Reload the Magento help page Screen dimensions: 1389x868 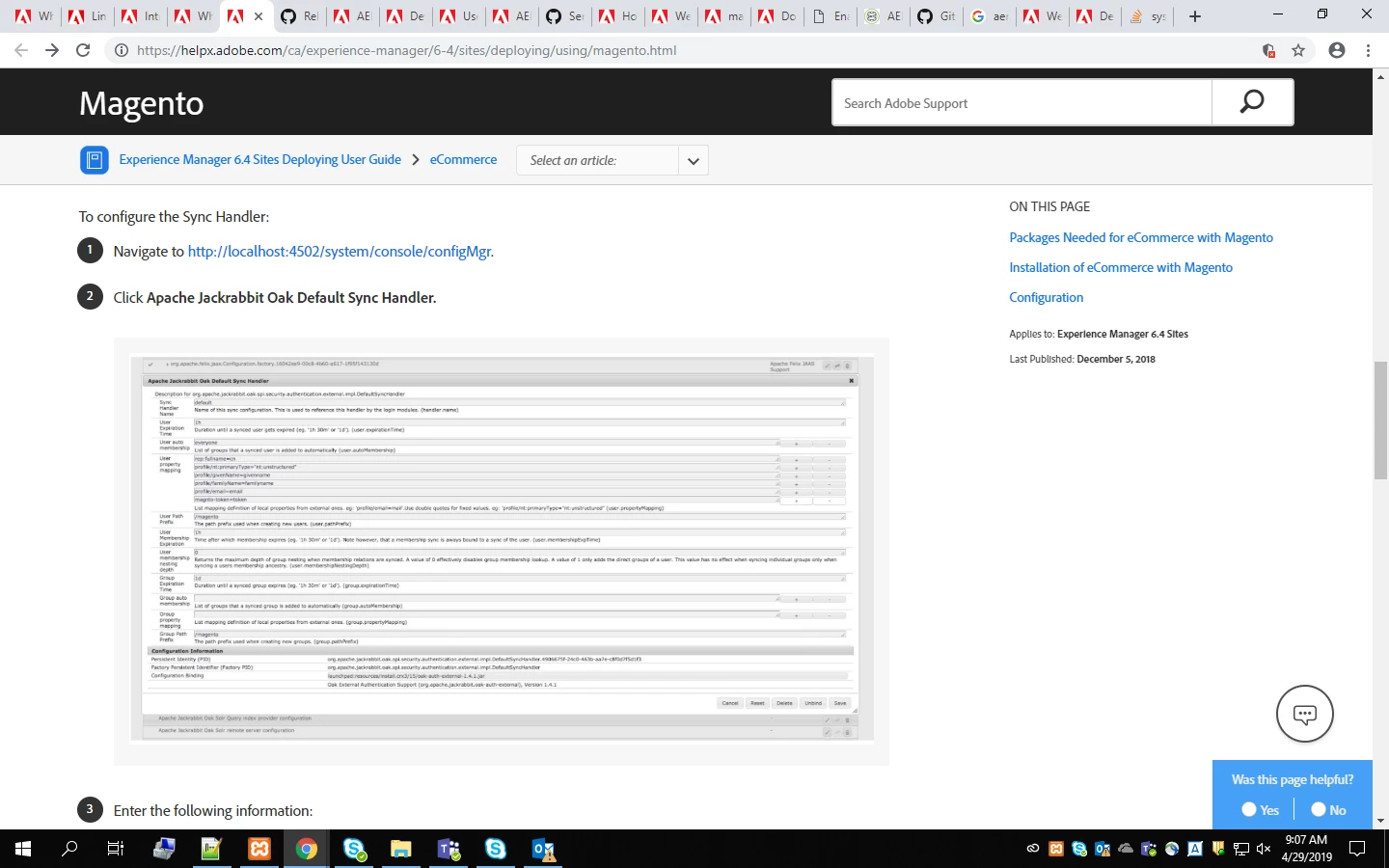coord(83,50)
